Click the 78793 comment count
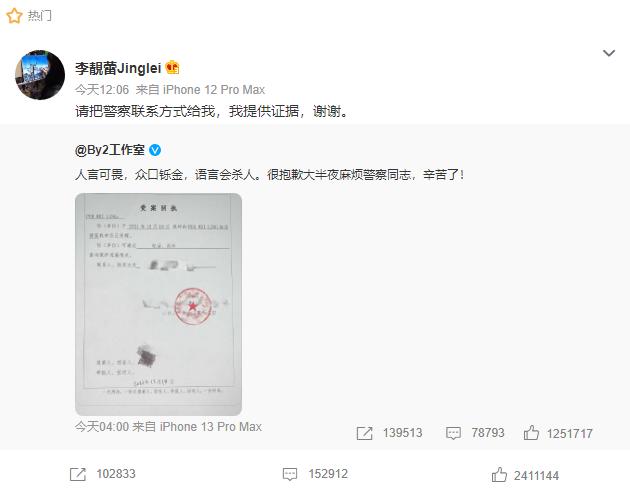The image size is (630, 493). click(x=488, y=433)
